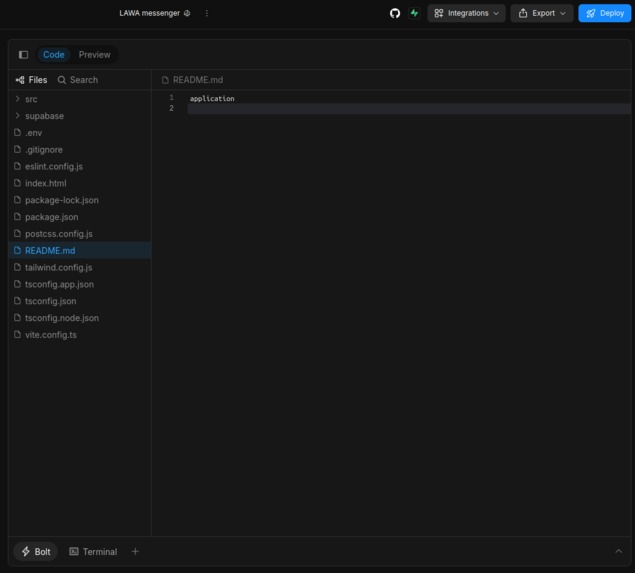This screenshot has width=635, height=573.
Task: Add a new terminal with plus icon
Action: click(135, 552)
